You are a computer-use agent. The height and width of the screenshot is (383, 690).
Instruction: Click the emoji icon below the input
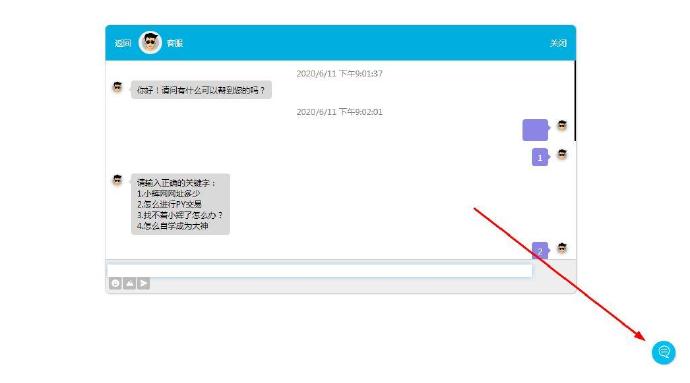[115, 284]
